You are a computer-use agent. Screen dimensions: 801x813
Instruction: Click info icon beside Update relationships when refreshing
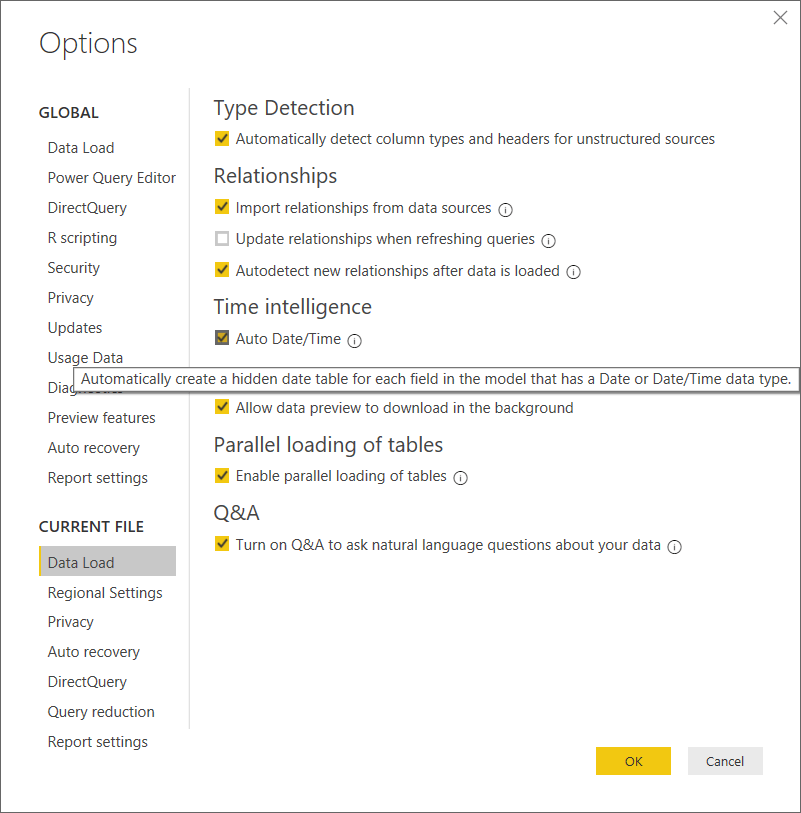[x=549, y=241]
